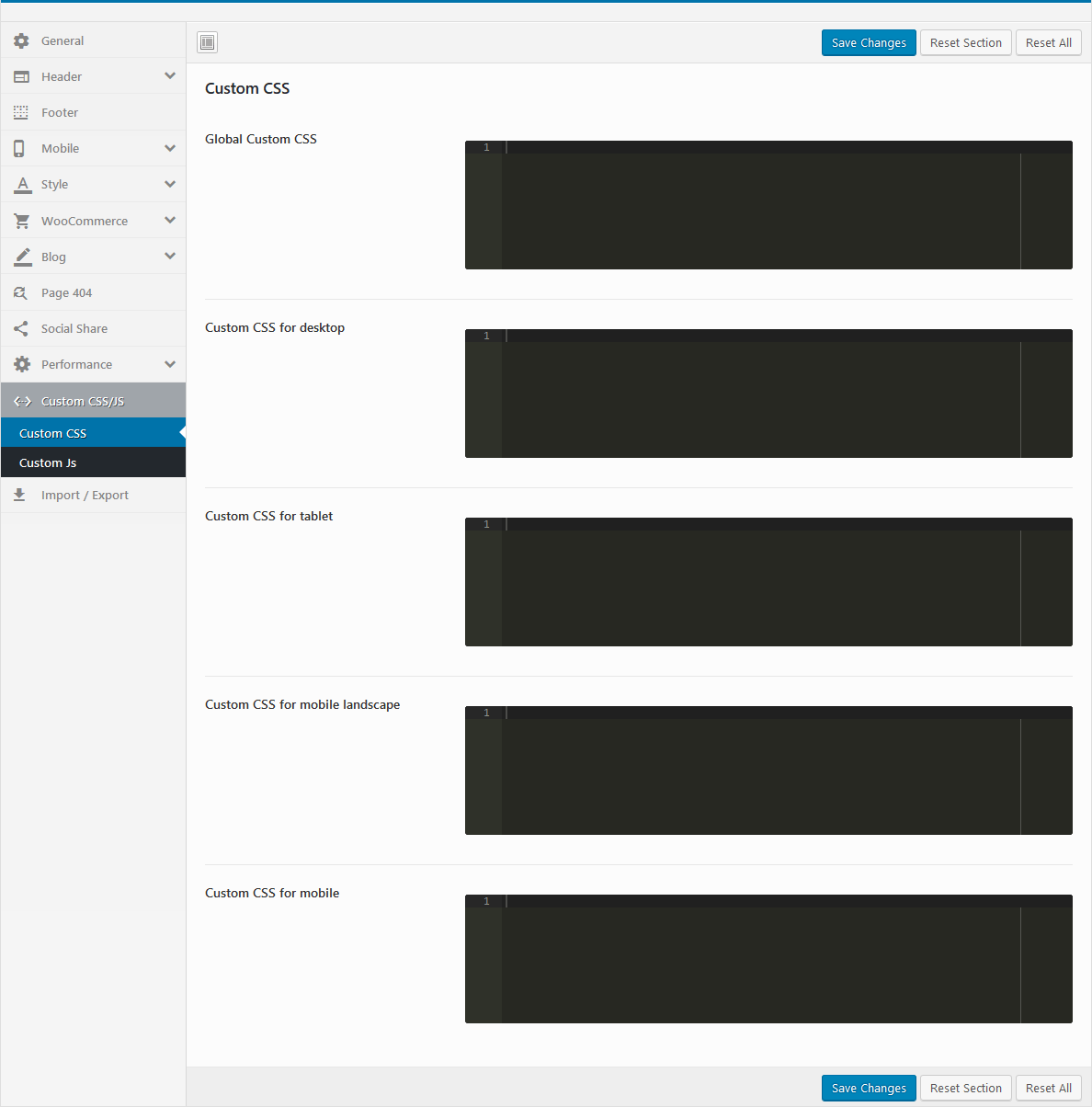Focus the Global Custom CSS code editor
The image size is (1092, 1107).
[x=768, y=205]
